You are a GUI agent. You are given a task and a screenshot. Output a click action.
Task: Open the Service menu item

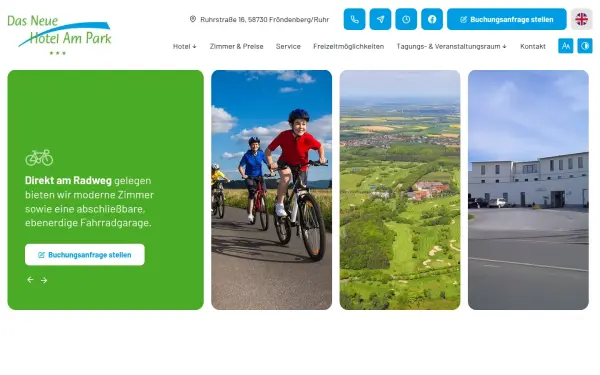[288, 46]
